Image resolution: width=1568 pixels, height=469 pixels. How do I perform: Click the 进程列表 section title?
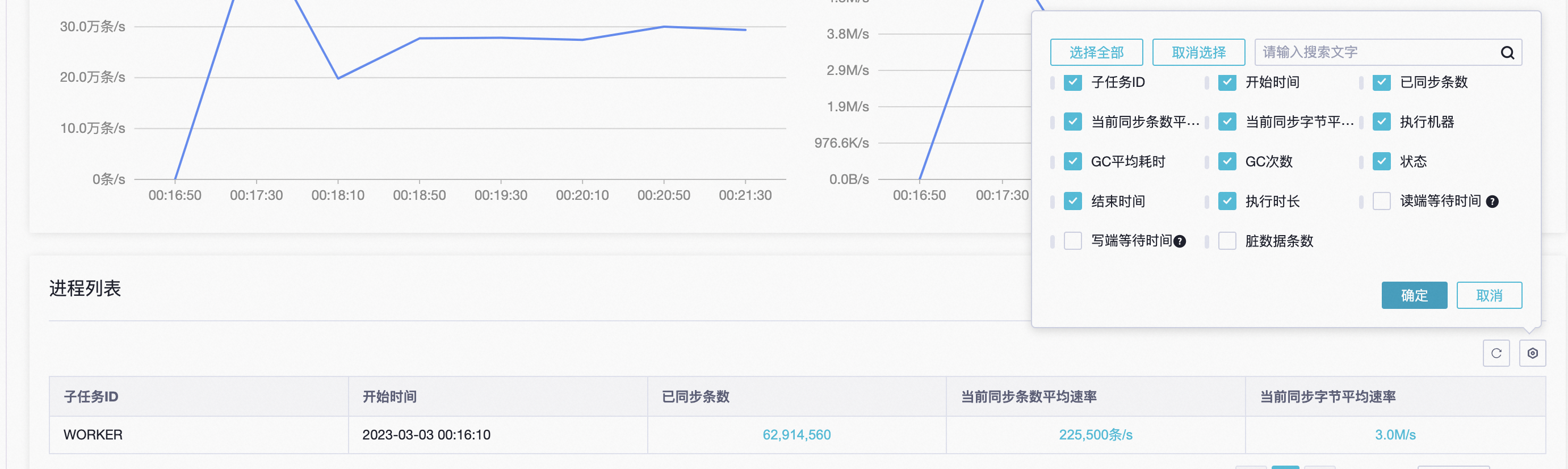[x=85, y=288]
